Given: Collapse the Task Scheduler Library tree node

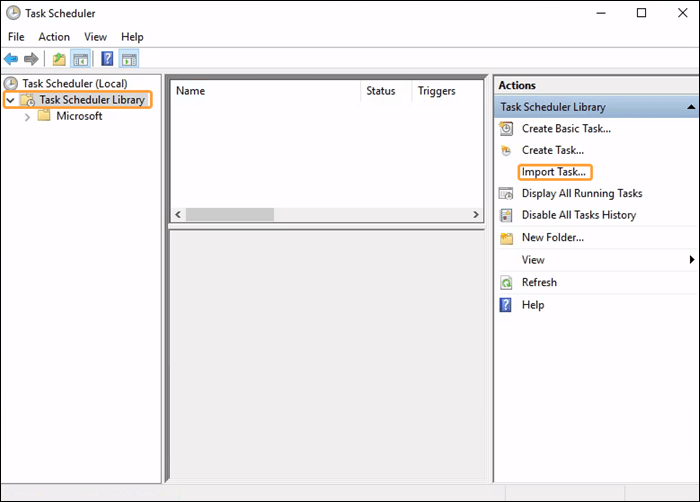Looking at the screenshot, I should (x=11, y=100).
